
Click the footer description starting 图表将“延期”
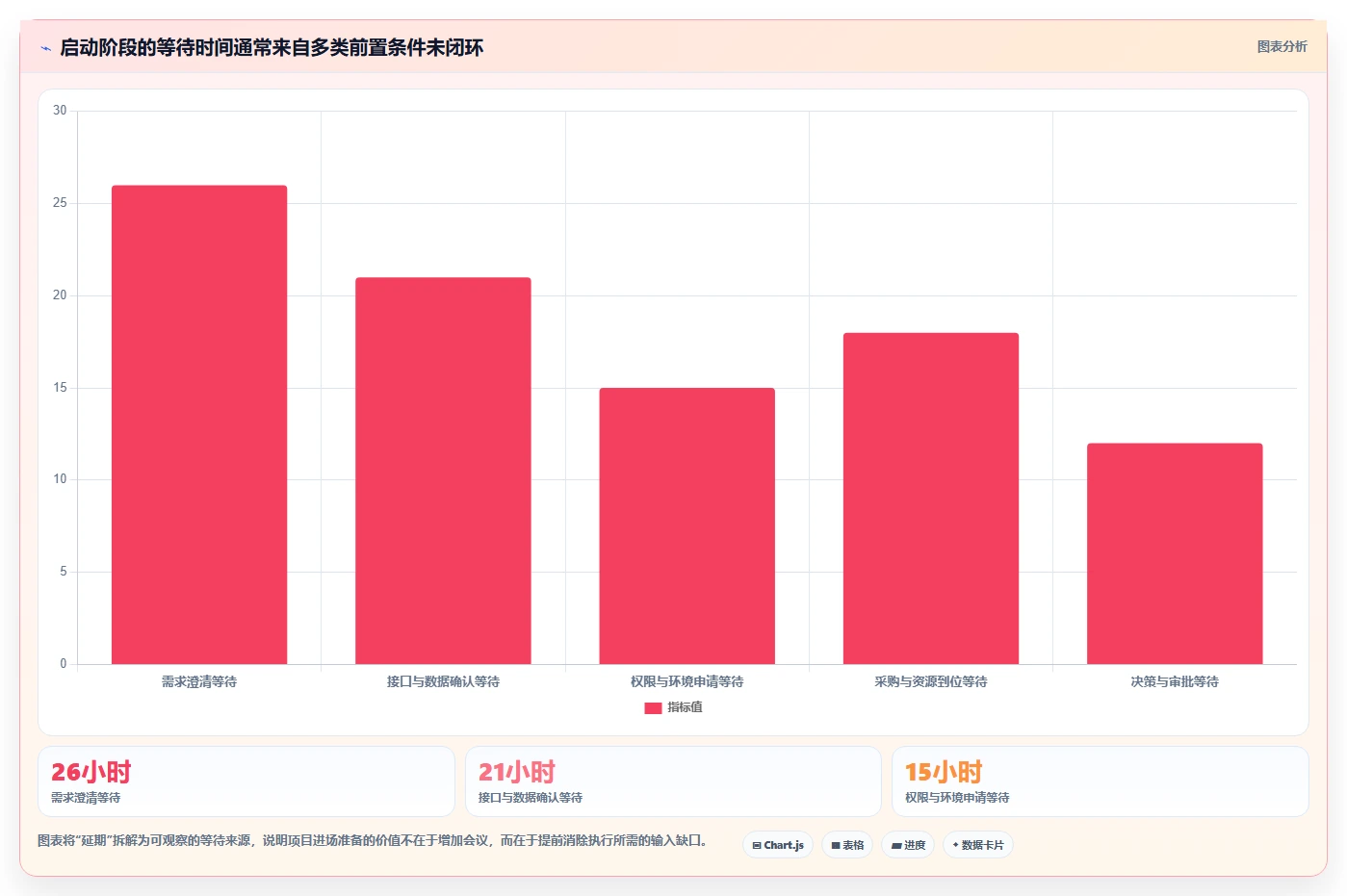(x=374, y=840)
